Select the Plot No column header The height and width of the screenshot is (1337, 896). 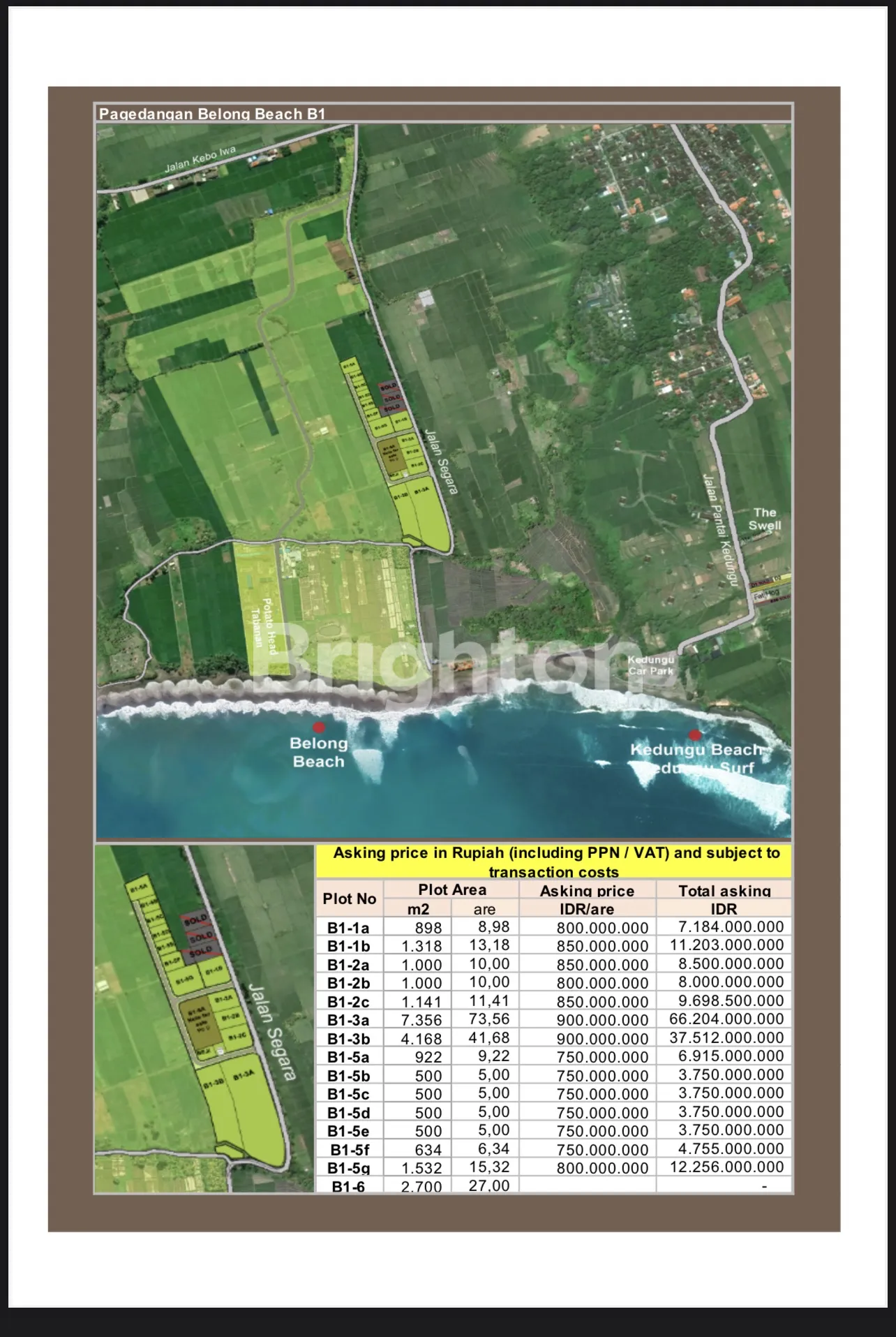coord(350,899)
